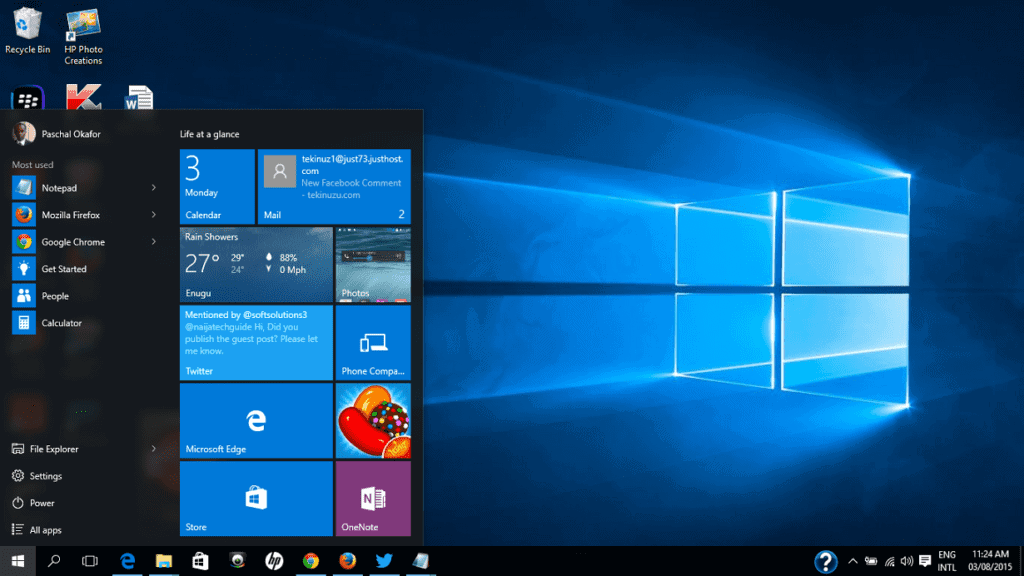
Task: Open the camera app taskbar icon
Action: click(x=237, y=561)
